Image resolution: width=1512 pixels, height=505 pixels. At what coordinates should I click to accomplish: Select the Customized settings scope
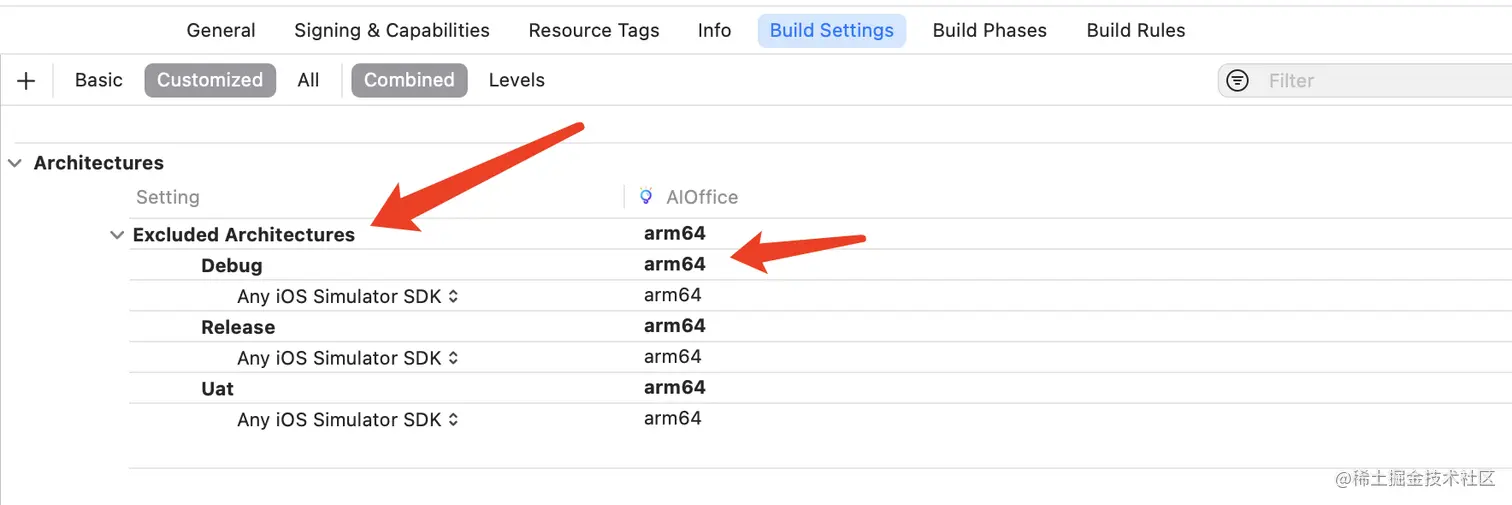(209, 81)
